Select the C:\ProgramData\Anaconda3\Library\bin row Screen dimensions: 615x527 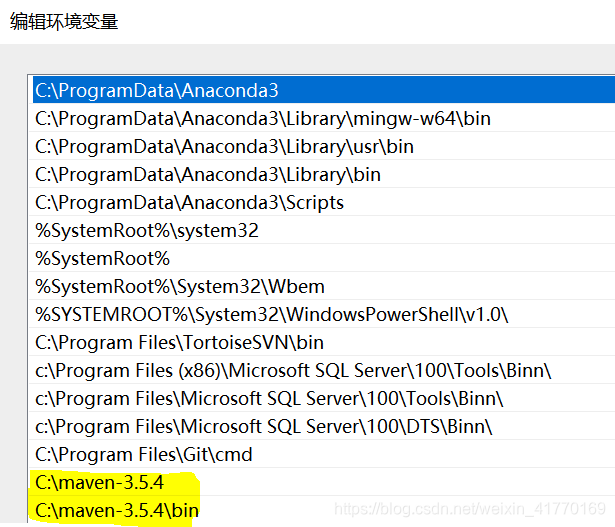click(324, 174)
